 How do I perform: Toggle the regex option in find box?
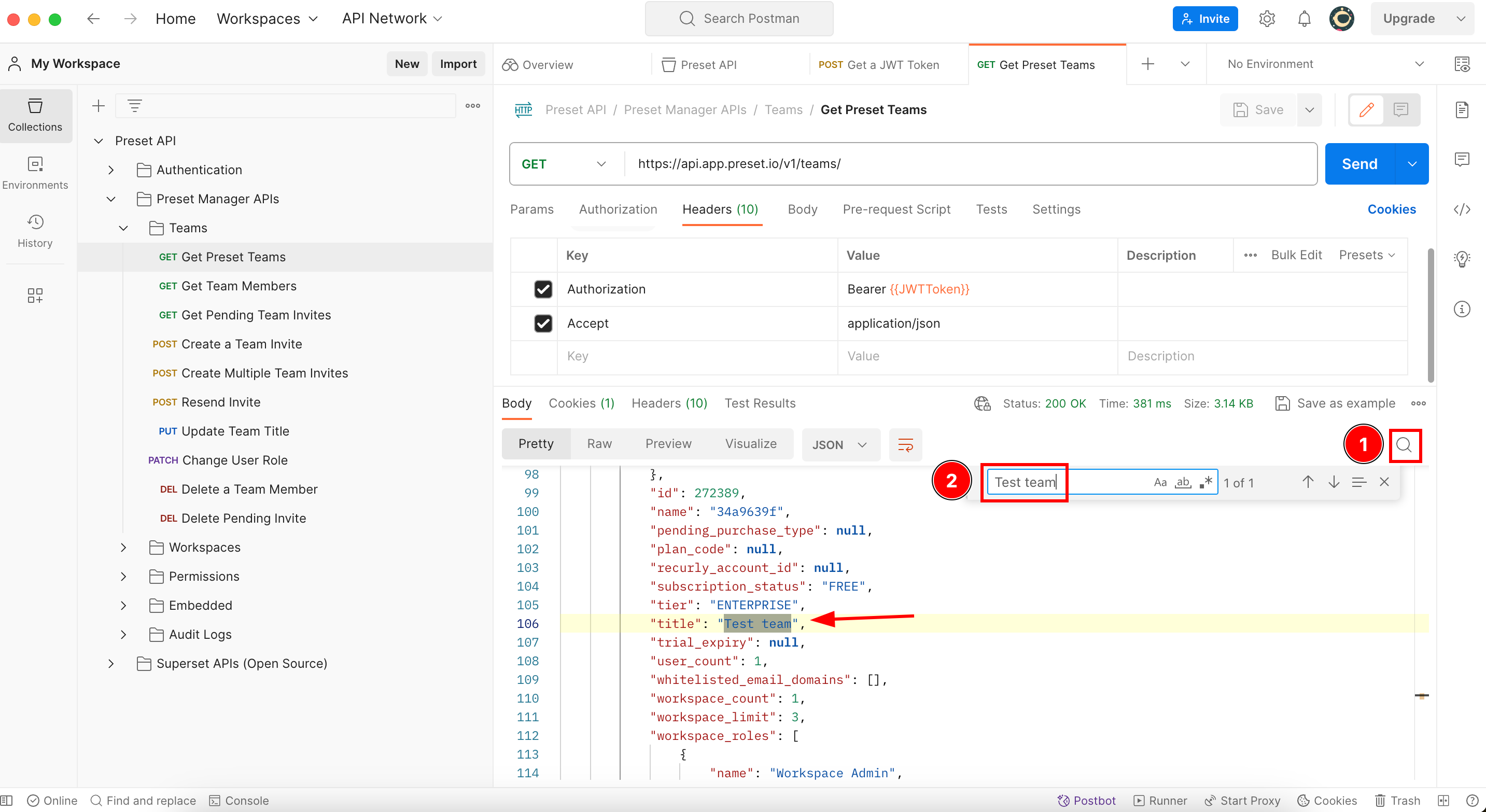pyautogui.click(x=1205, y=482)
